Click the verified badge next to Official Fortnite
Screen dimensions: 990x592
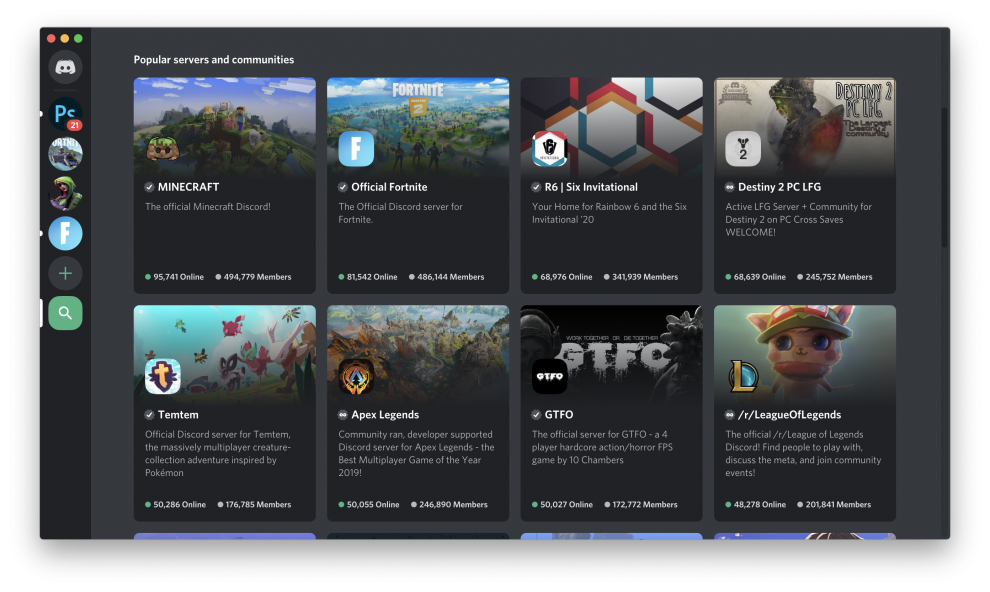tap(342, 187)
